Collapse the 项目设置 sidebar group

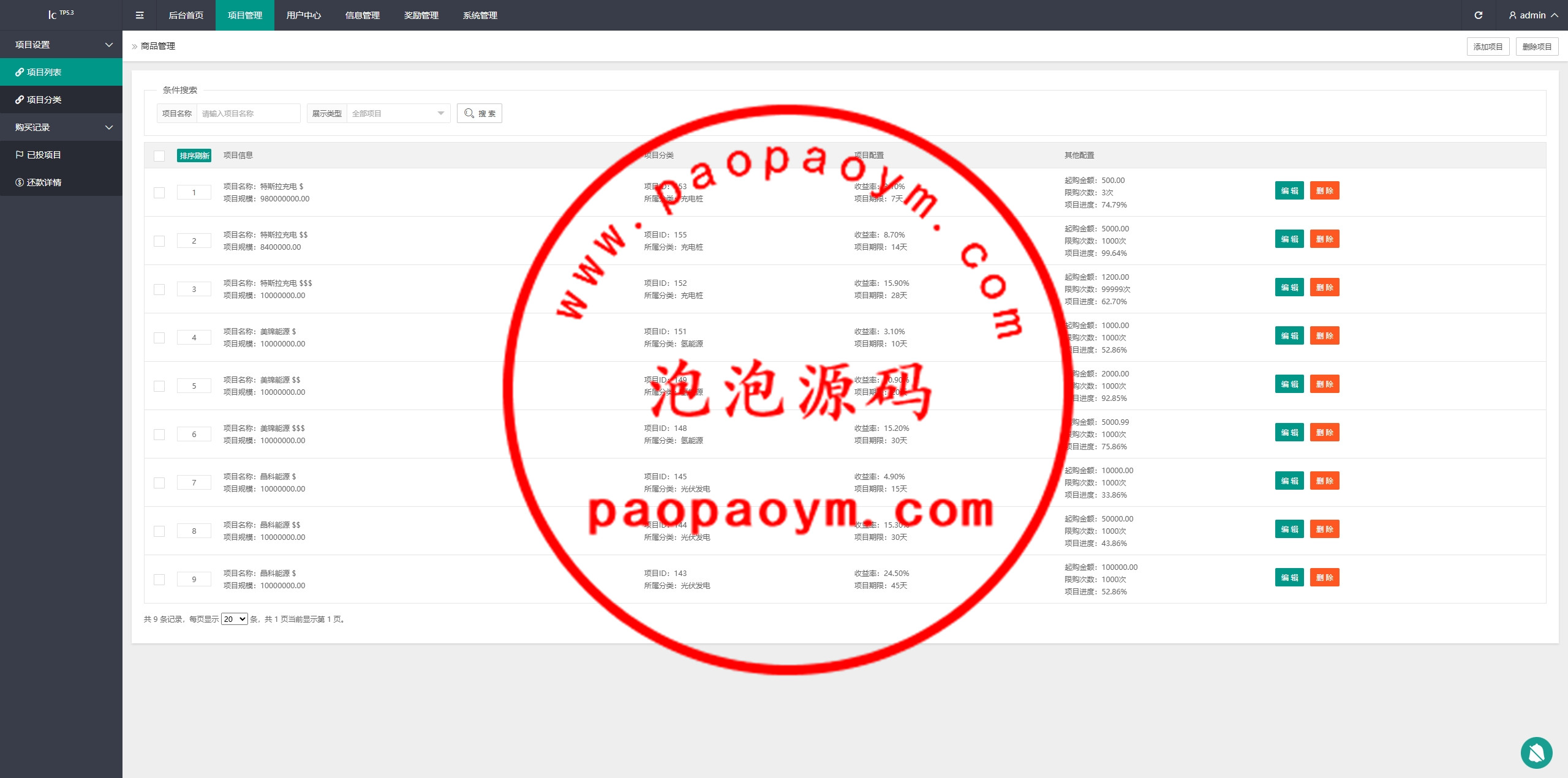(61, 45)
